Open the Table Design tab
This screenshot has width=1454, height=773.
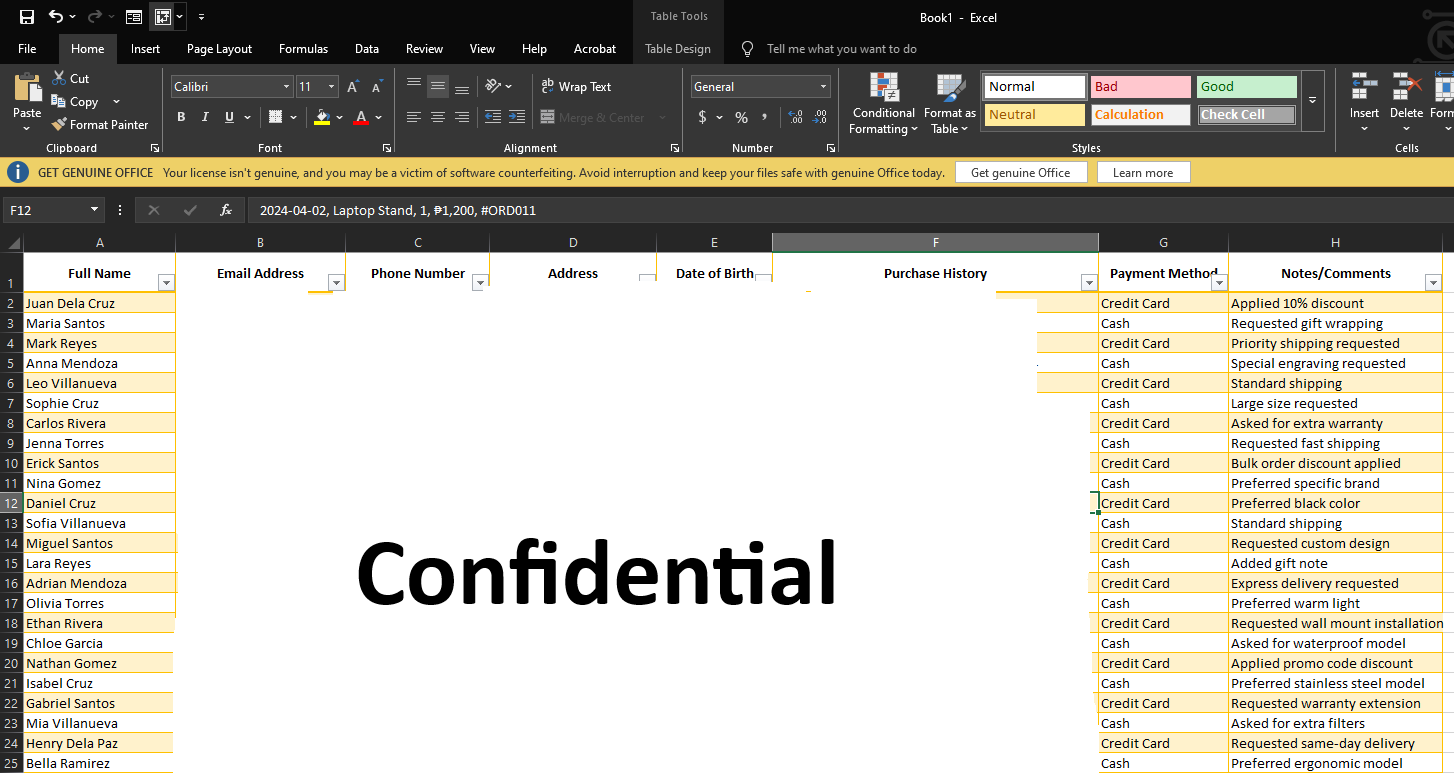[678, 49]
